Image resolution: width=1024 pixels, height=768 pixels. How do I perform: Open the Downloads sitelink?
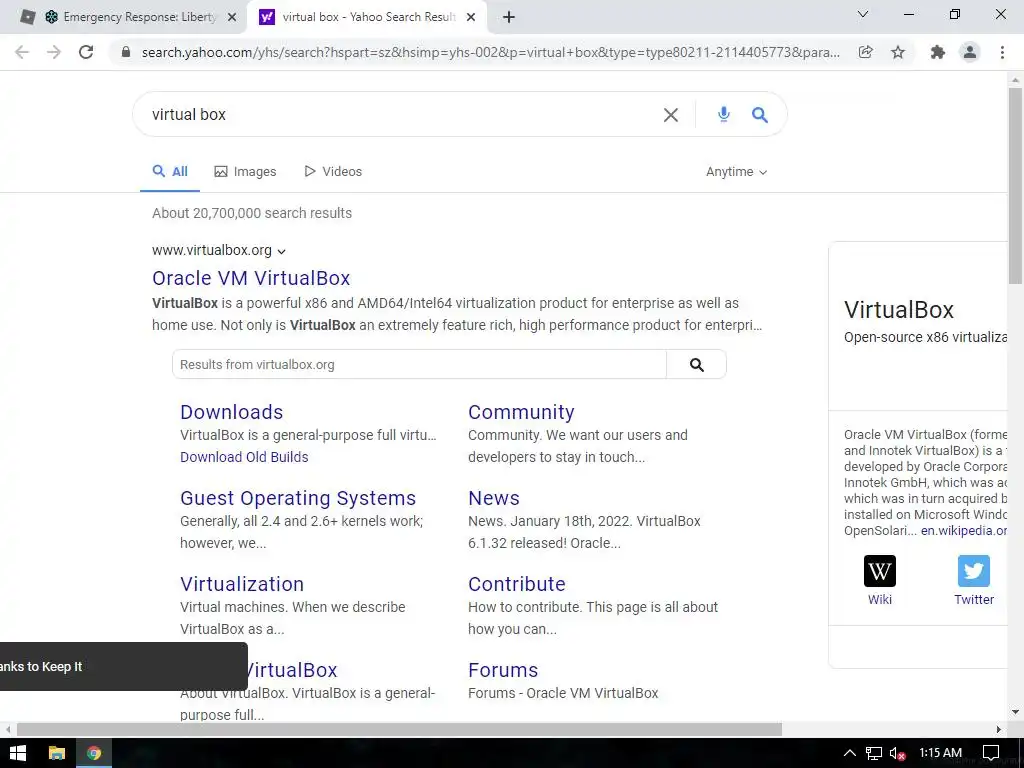tap(232, 412)
